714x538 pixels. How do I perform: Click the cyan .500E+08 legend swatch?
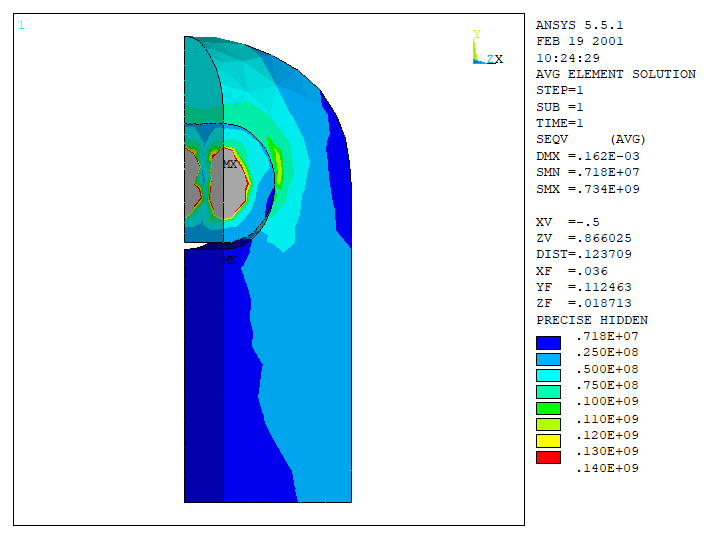pyautogui.click(x=548, y=375)
